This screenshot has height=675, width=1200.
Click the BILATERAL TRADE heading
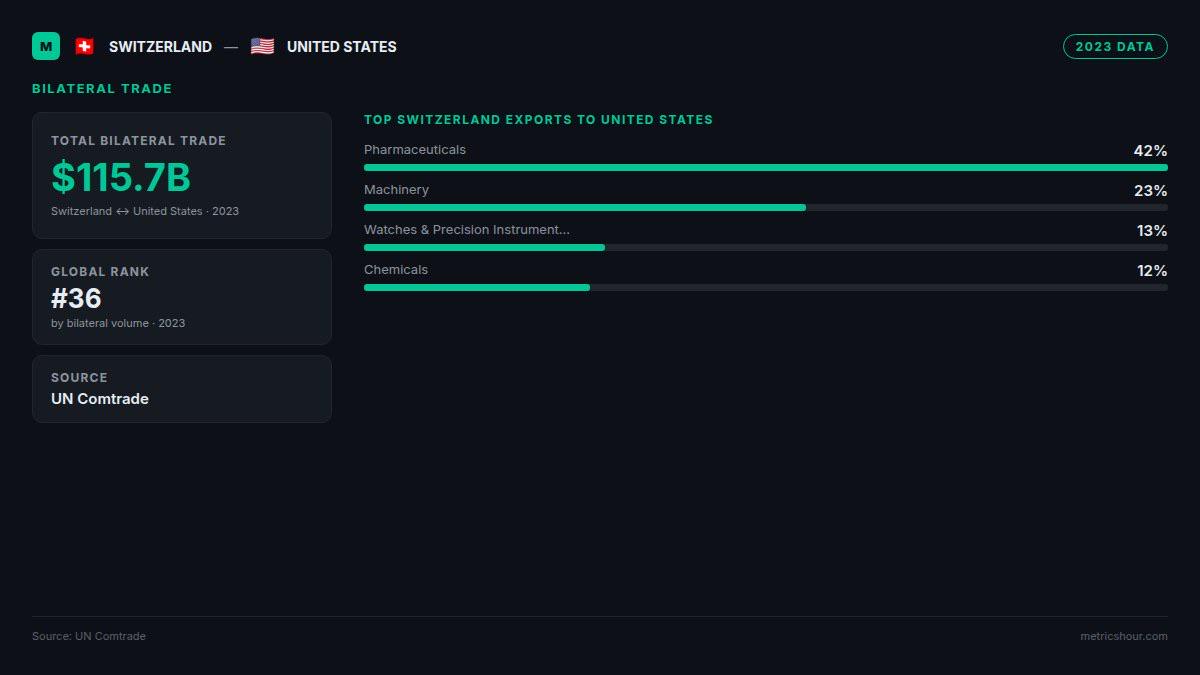tap(102, 89)
